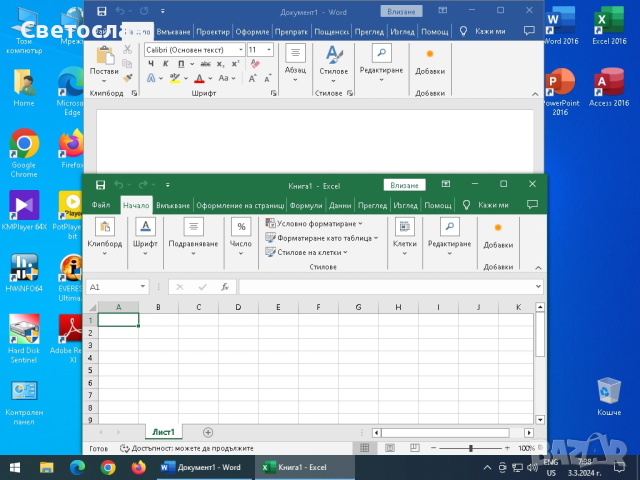
Task: Add a new sheet with the plus icon
Action: coord(208,432)
